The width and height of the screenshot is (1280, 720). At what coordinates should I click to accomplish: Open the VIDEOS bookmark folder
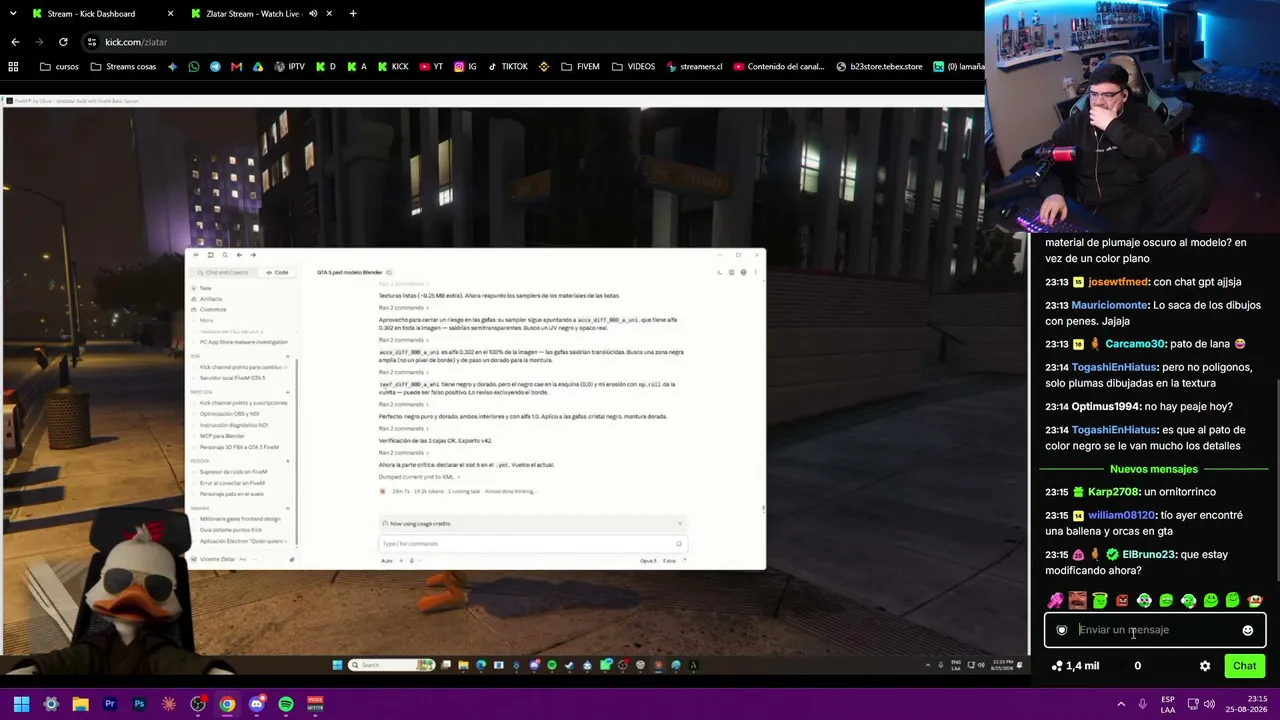point(633,67)
